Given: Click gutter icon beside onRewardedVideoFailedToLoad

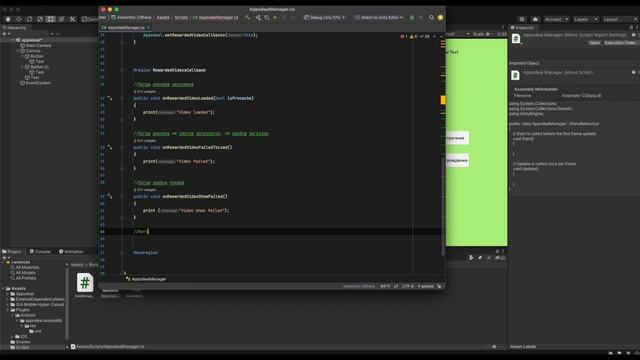Looking at the screenshot, I should pyautogui.click(x=109, y=147).
